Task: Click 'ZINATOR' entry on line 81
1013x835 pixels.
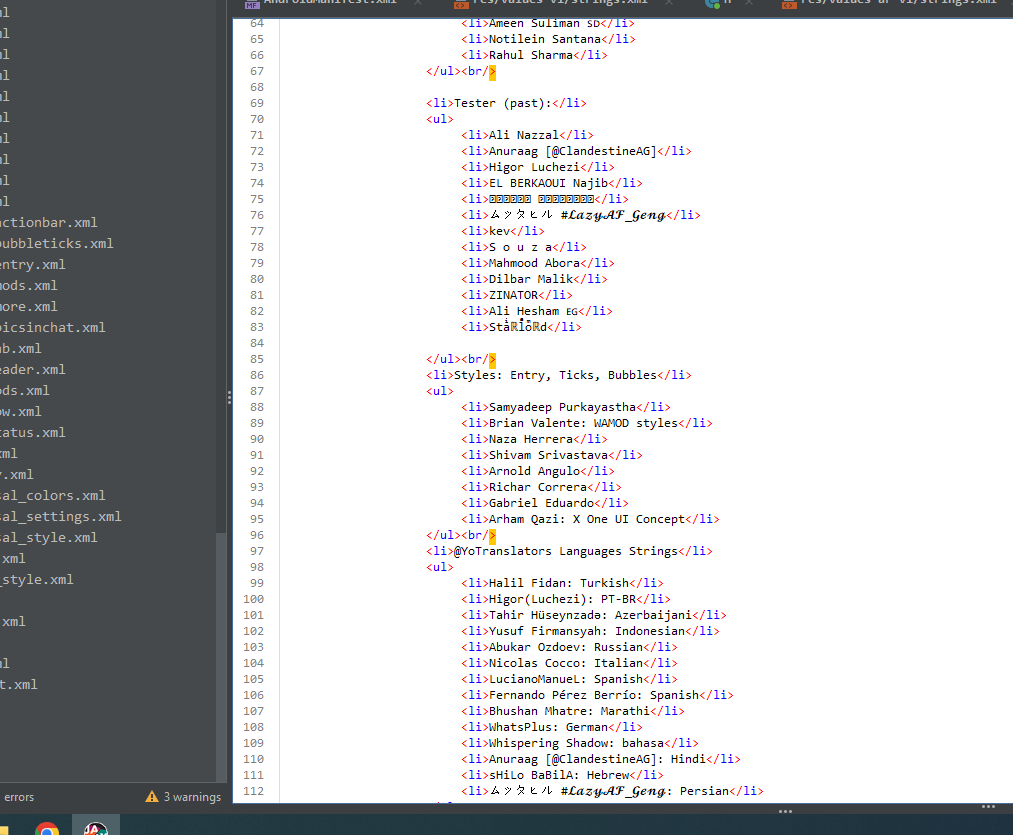Action: pos(513,295)
